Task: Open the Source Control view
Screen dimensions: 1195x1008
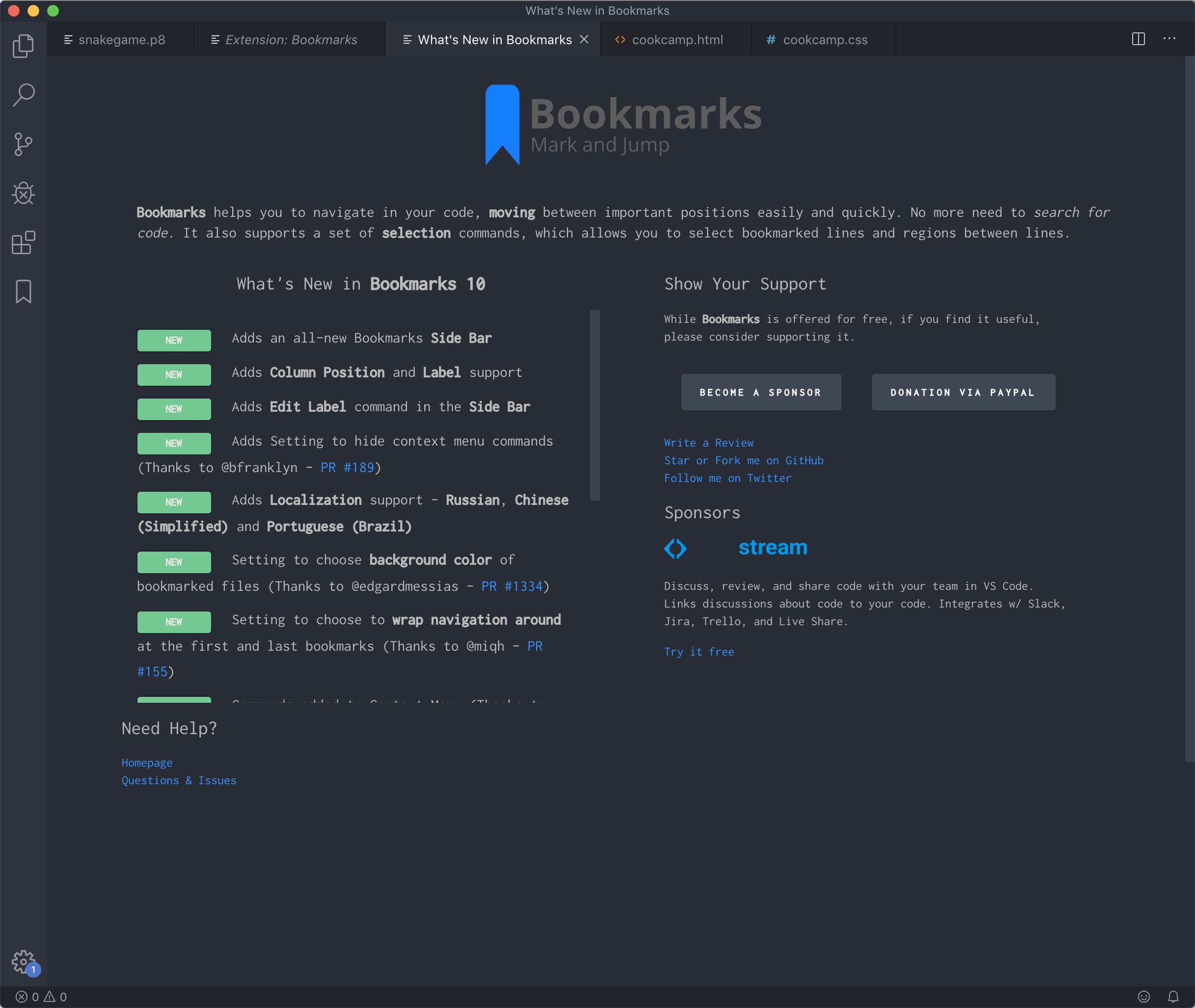Action: [24, 144]
